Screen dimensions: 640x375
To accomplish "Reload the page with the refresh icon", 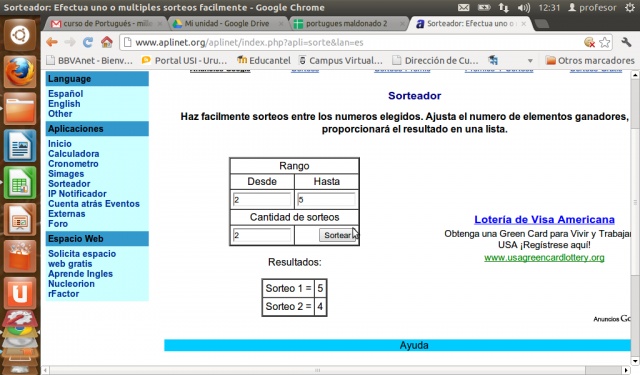I will pos(87,42).
